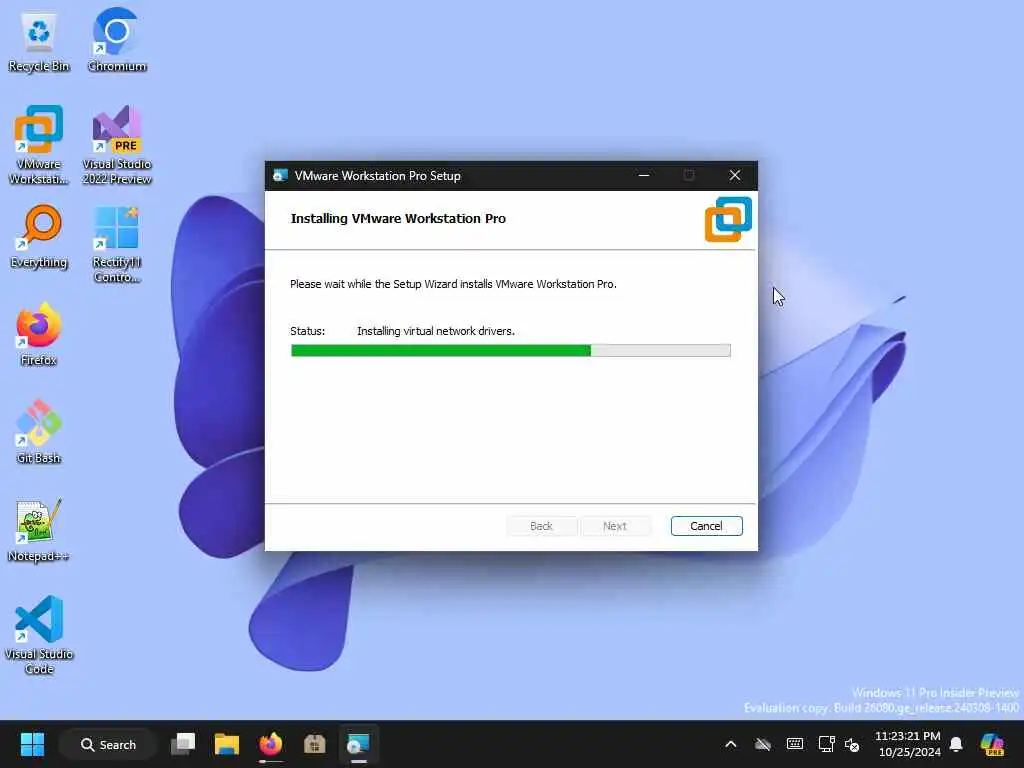The image size is (1024, 768).
Task: Click the green installation progress bar
Action: (x=511, y=351)
